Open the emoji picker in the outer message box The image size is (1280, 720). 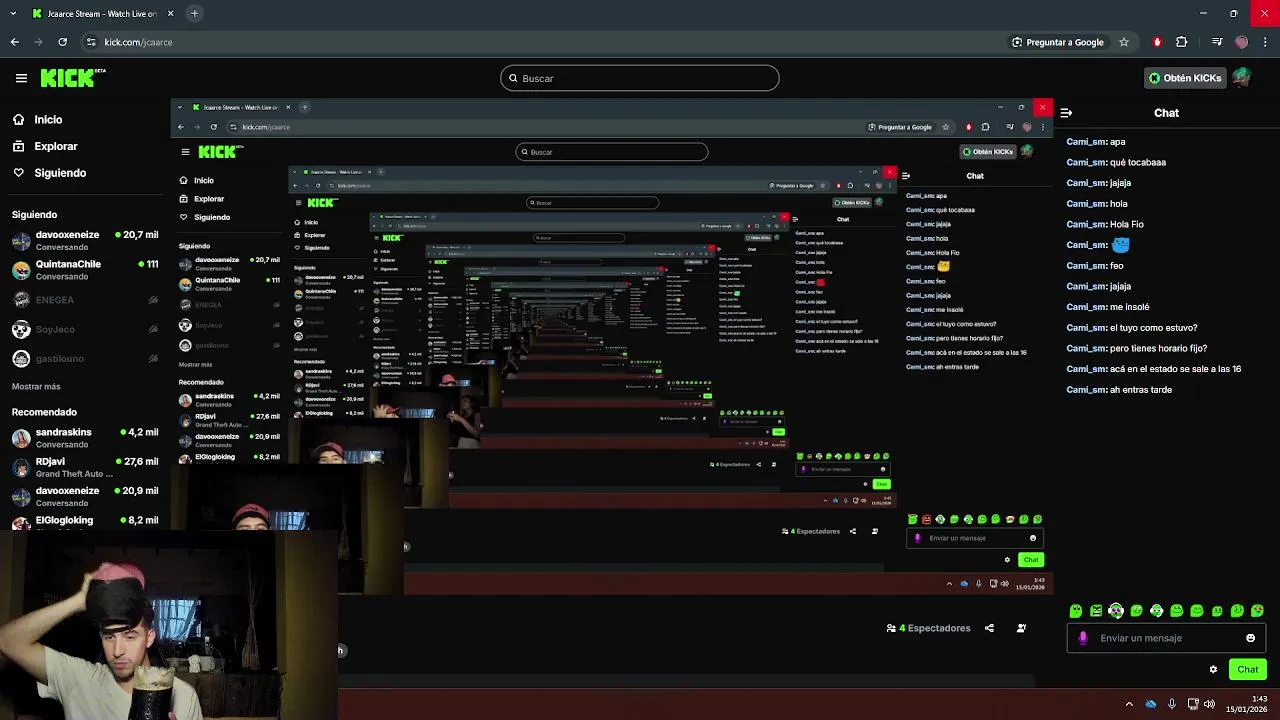coord(1250,638)
